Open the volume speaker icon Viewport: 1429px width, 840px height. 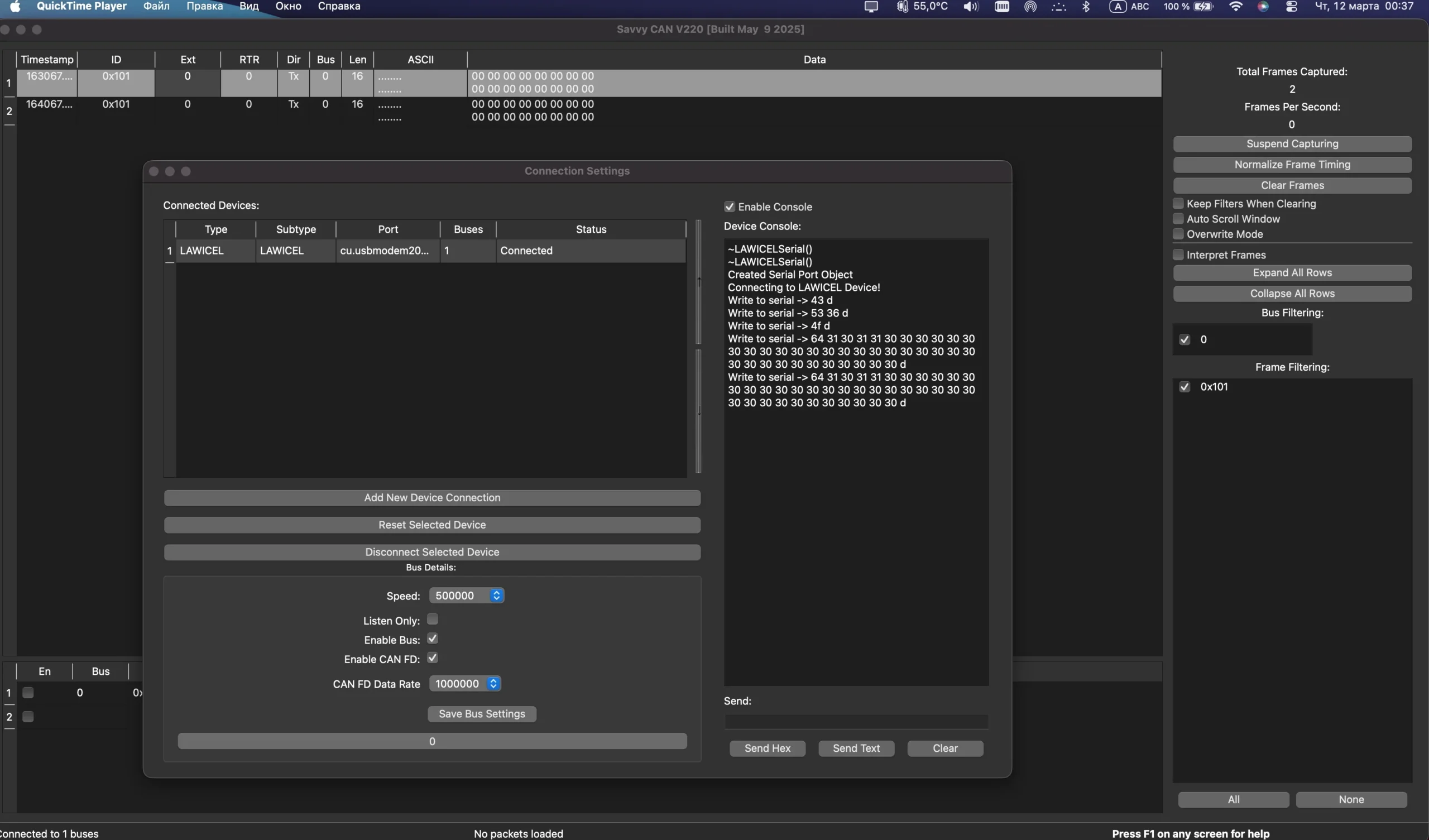point(970,6)
